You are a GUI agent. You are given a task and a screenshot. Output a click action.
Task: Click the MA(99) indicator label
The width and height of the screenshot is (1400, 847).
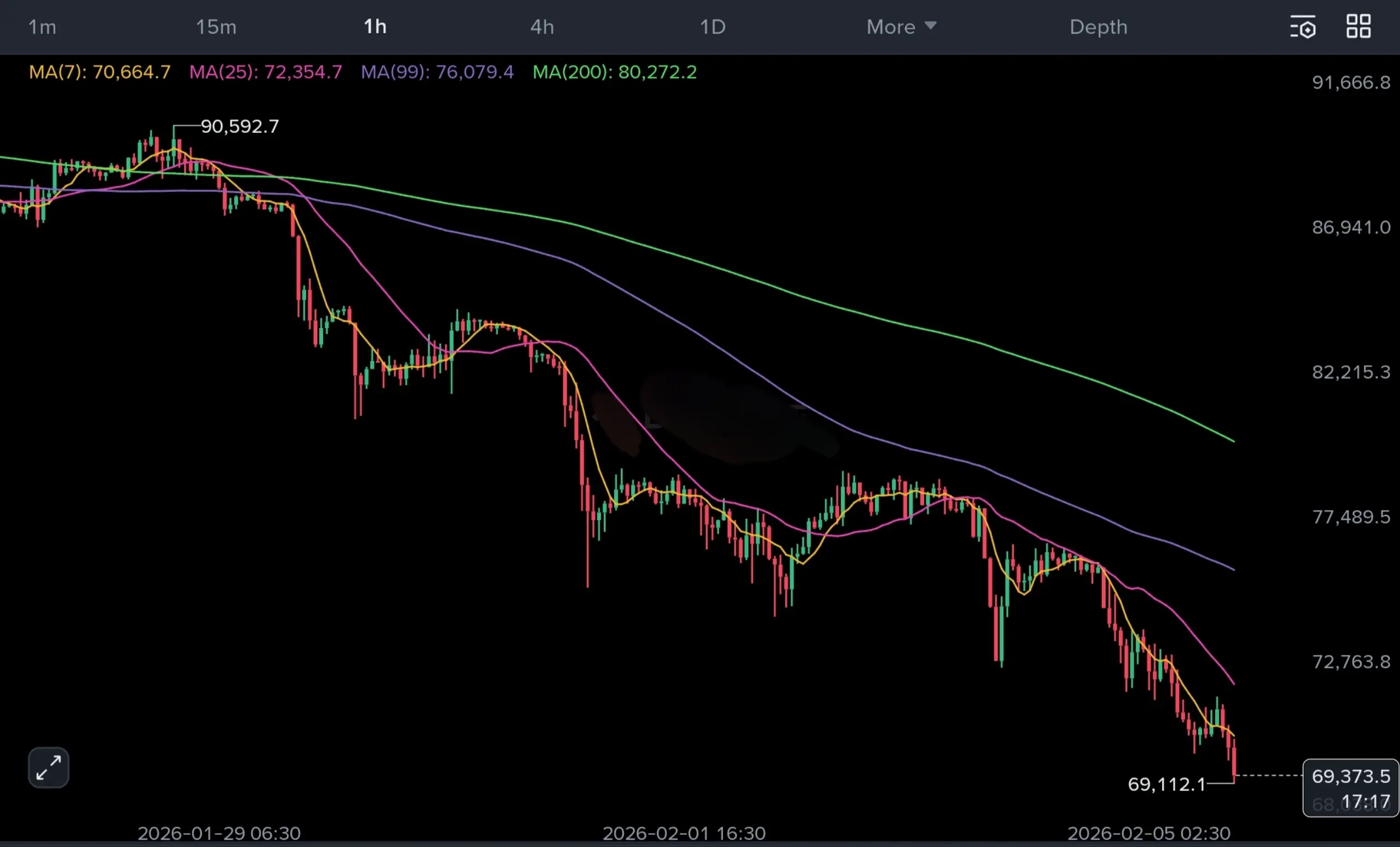click(437, 72)
